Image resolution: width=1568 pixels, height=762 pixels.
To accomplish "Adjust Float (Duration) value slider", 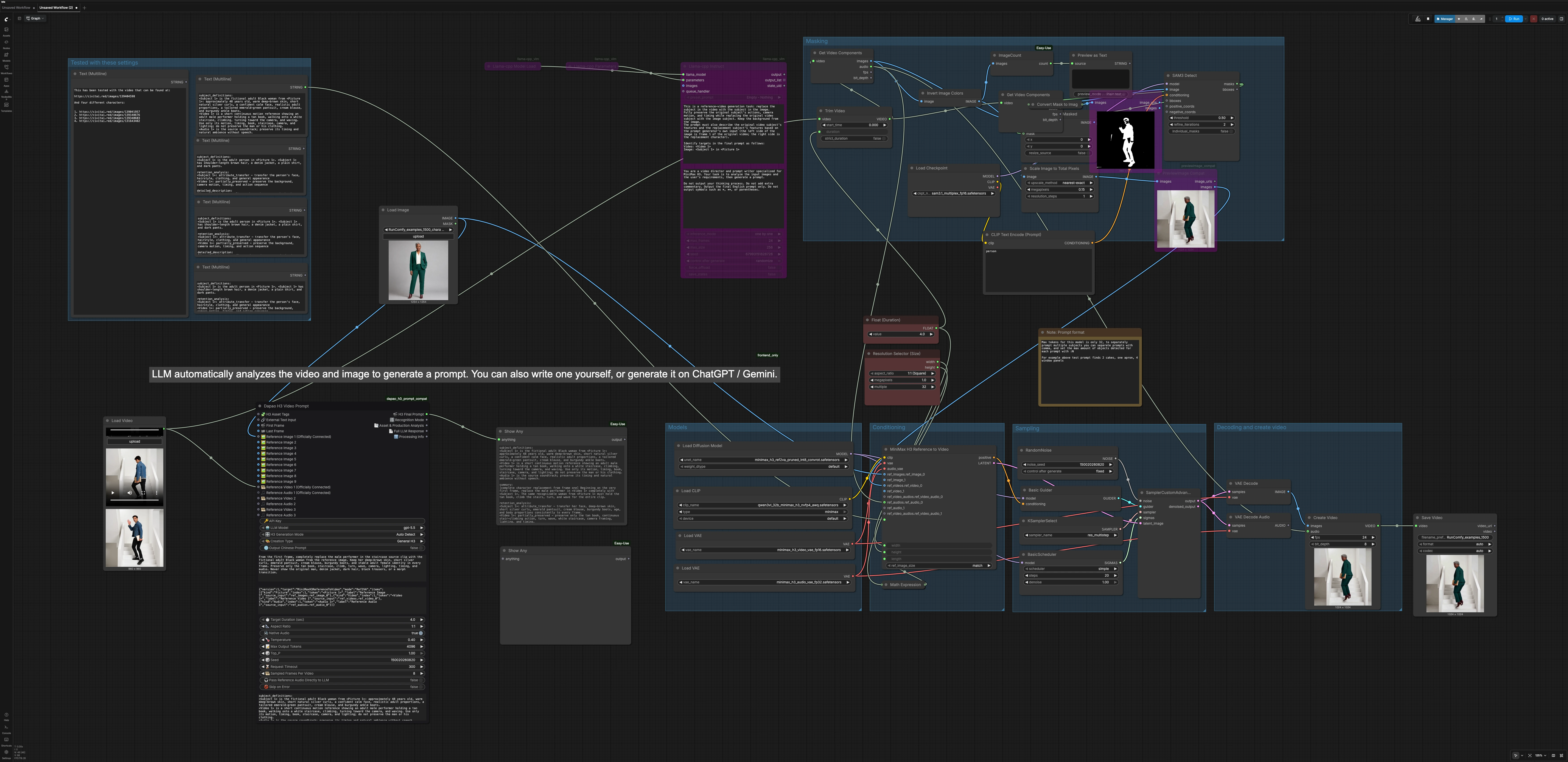I will tap(901, 334).
